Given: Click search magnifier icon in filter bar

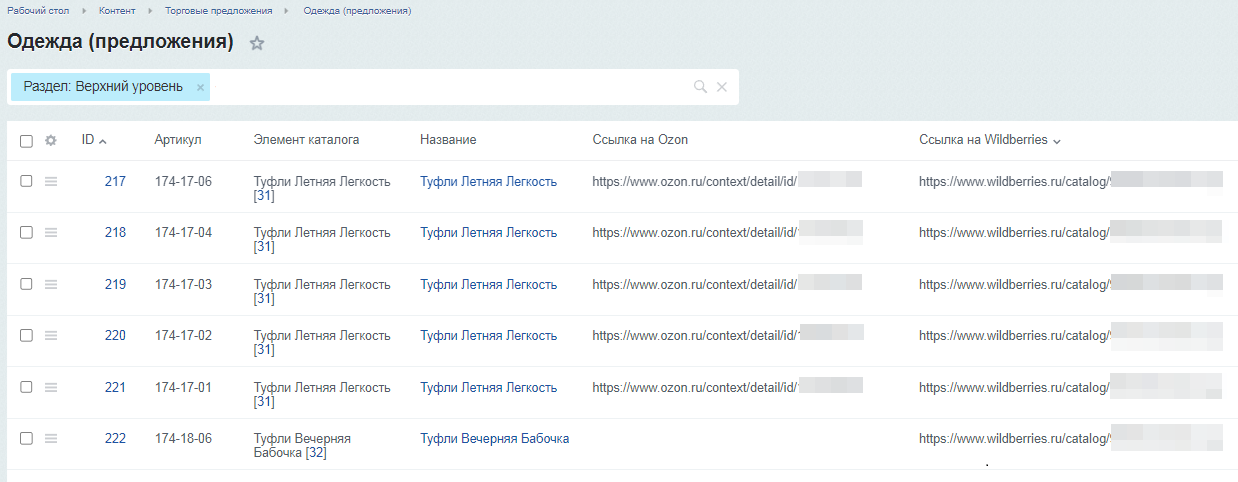Looking at the screenshot, I should coord(700,87).
